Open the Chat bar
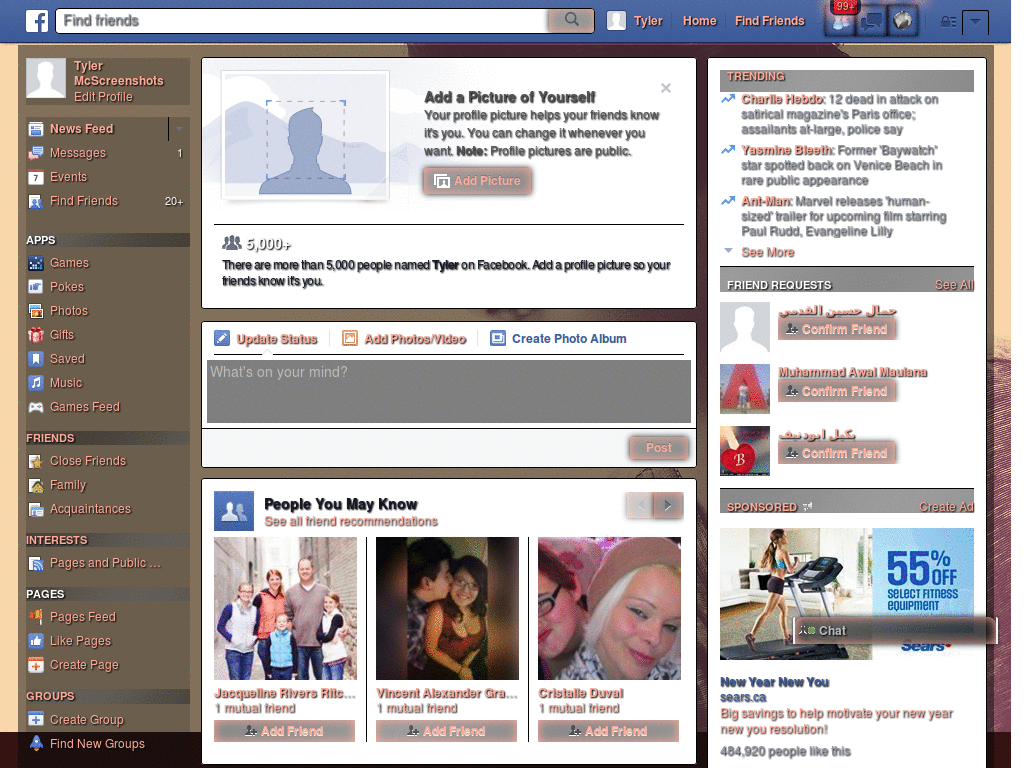The height and width of the screenshot is (768, 1024). [895, 630]
